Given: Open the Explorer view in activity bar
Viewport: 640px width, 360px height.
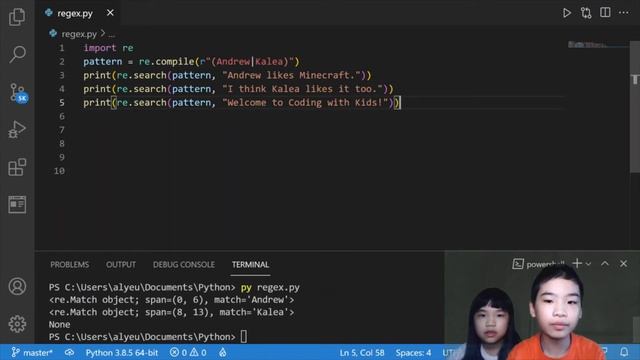Looking at the screenshot, I should click(17, 17).
